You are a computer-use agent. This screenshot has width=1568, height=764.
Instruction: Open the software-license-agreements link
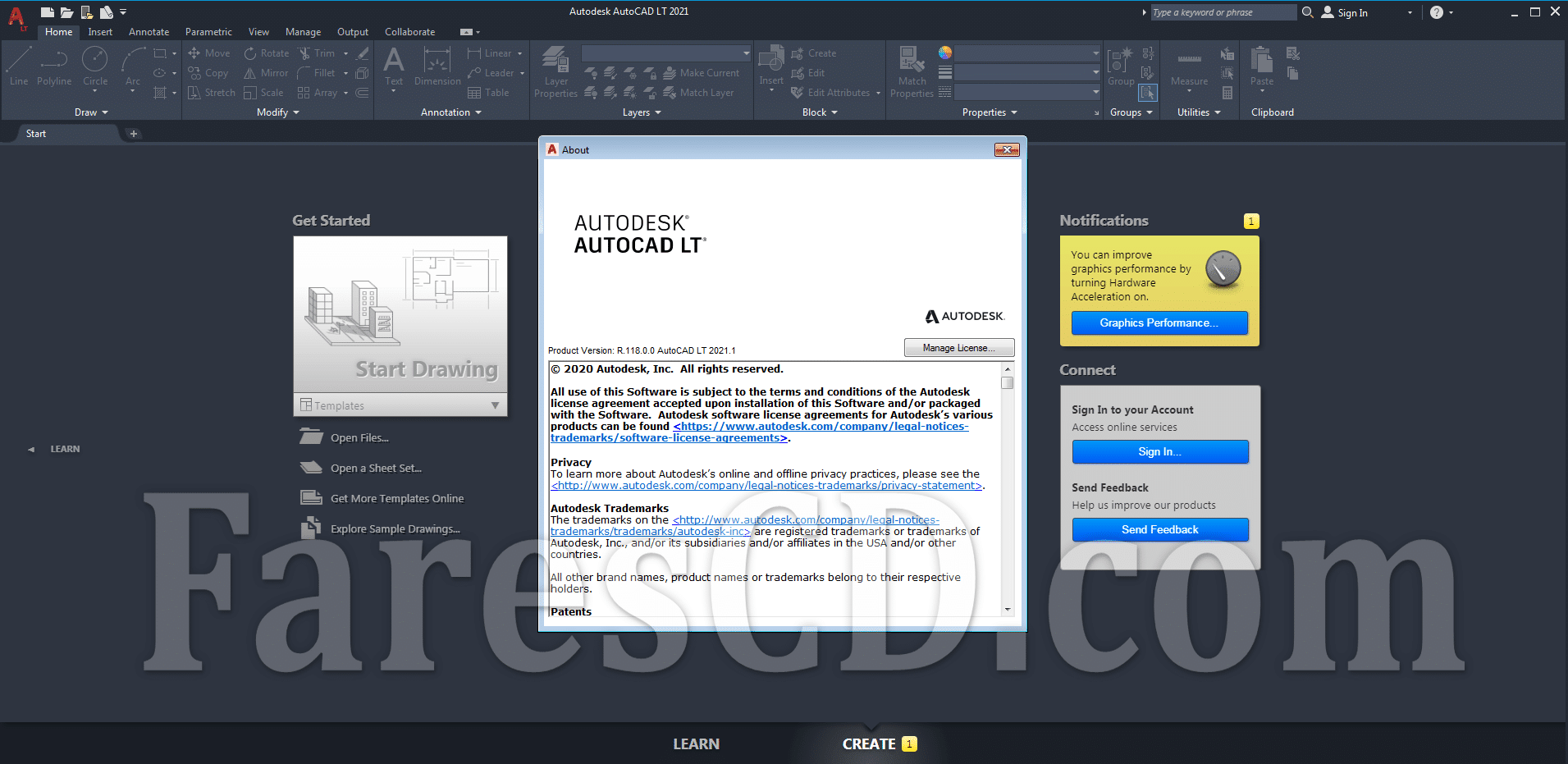point(759,432)
